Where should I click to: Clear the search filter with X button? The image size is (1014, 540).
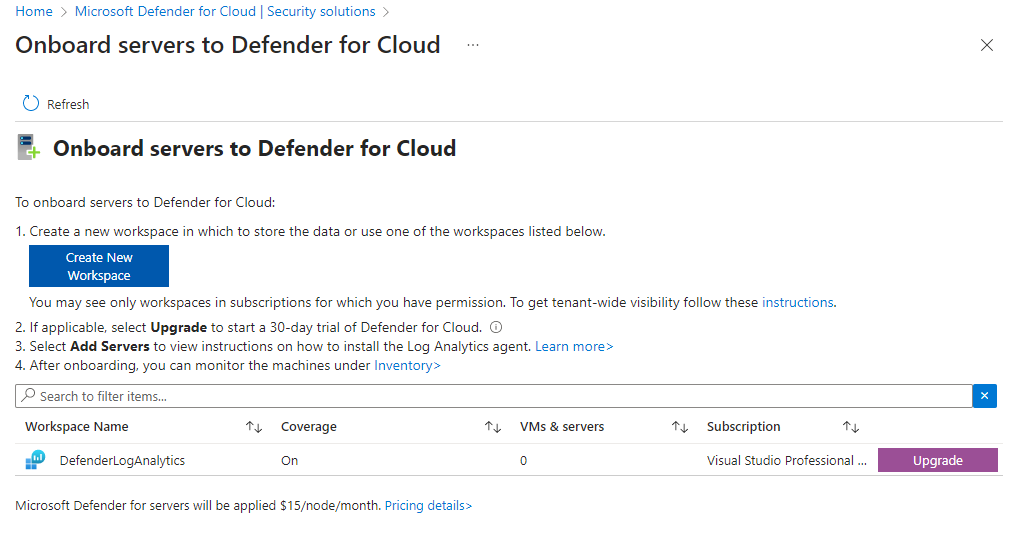coord(985,396)
